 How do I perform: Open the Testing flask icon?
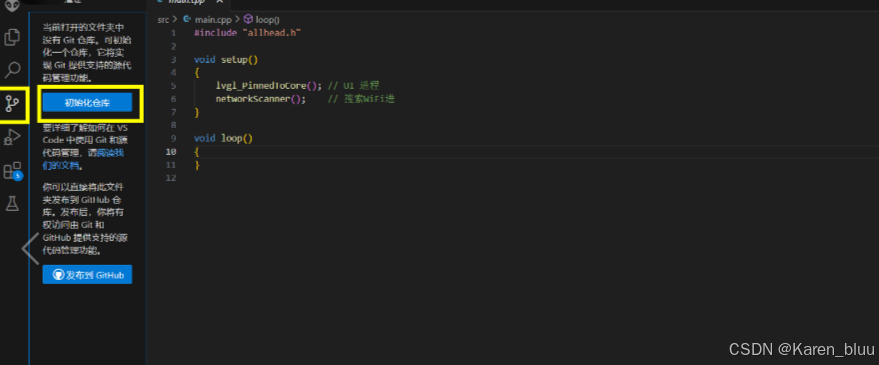pos(12,204)
